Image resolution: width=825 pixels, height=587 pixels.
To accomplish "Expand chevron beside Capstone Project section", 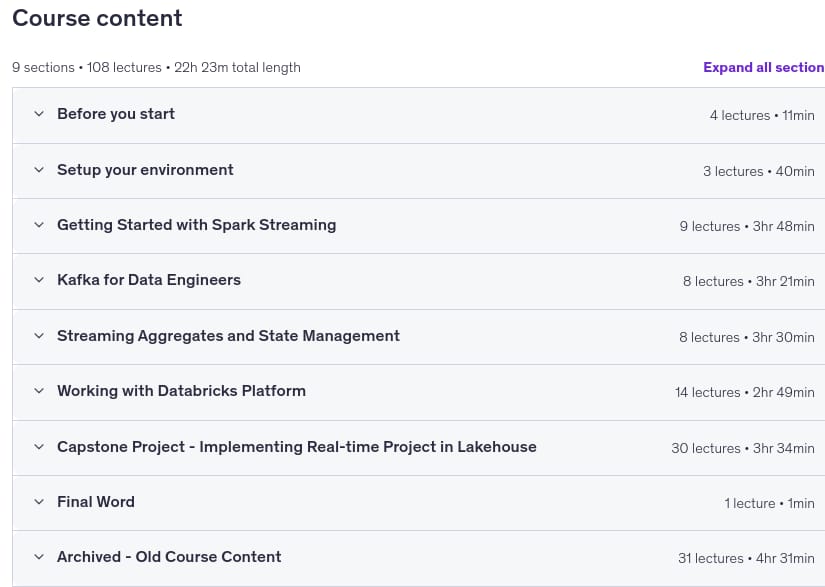I will pyautogui.click(x=39, y=447).
